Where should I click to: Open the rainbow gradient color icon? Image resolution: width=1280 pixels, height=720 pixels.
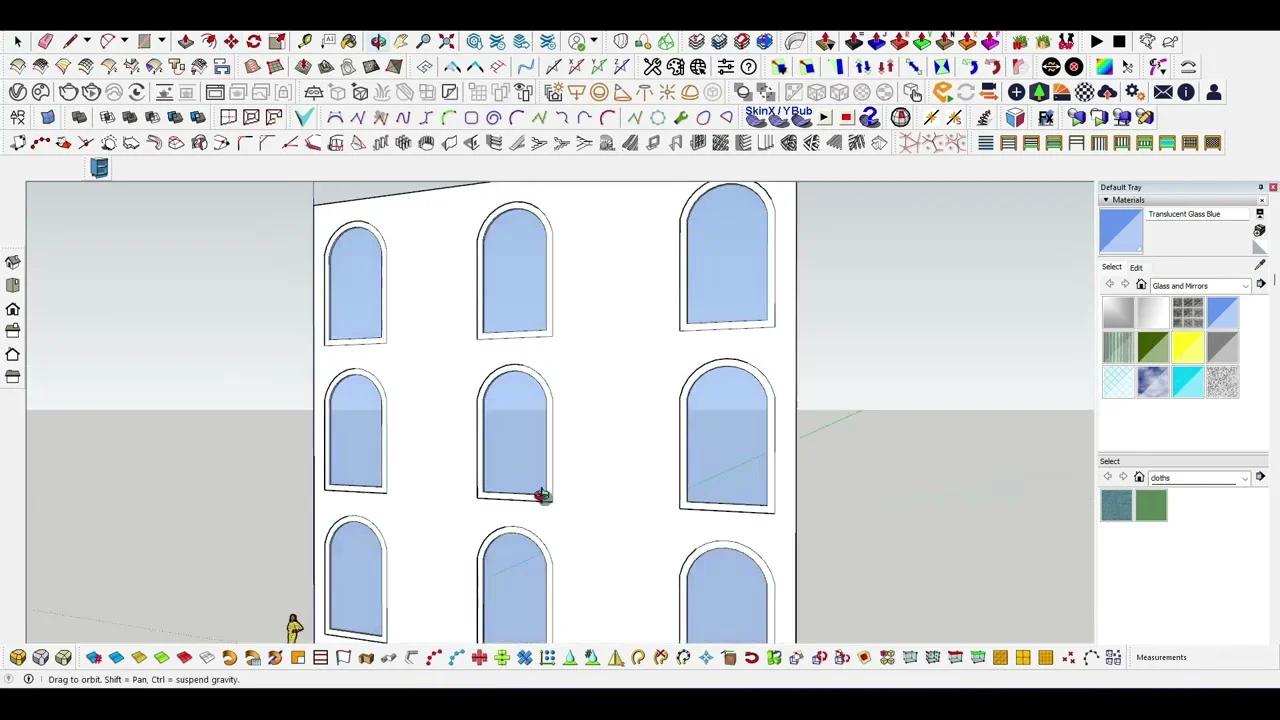1104,66
